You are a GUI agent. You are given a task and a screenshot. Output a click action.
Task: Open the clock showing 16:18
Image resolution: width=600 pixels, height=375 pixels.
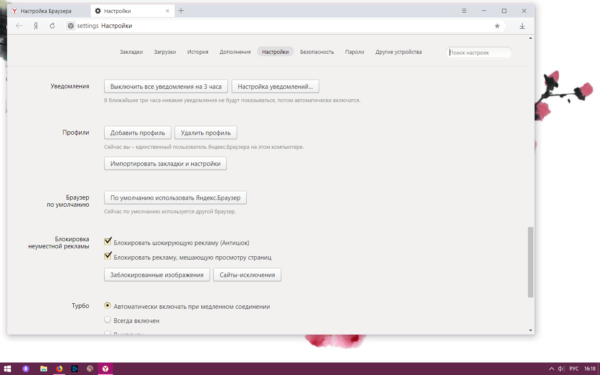coord(590,369)
